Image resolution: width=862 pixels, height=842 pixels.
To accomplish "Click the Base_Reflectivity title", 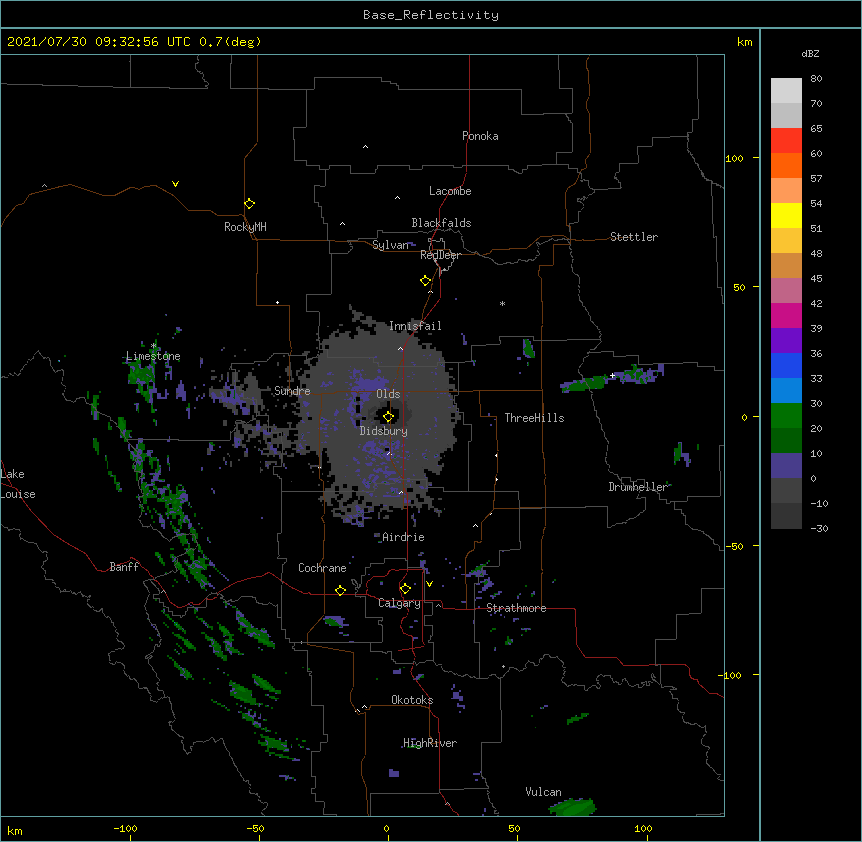I will [x=431, y=15].
